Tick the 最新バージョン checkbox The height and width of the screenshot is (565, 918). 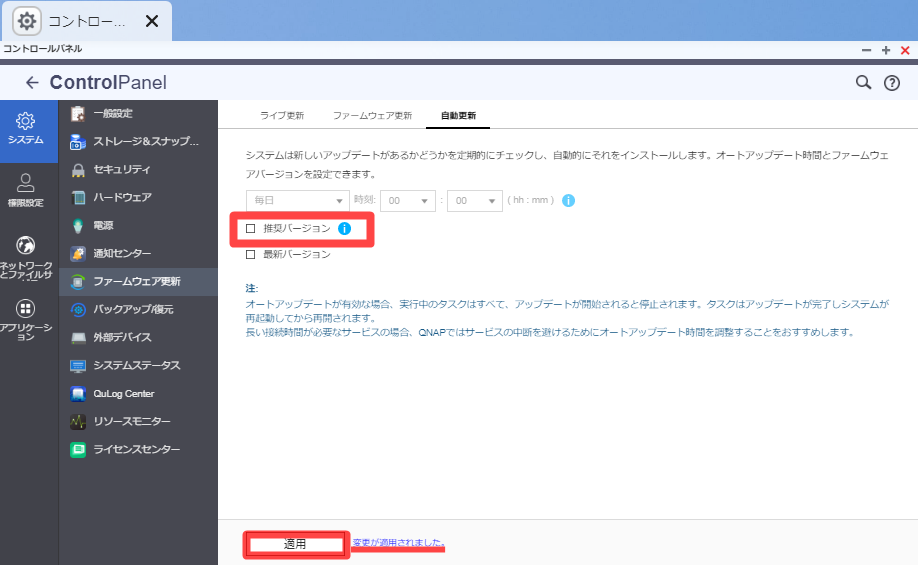tap(251, 254)
